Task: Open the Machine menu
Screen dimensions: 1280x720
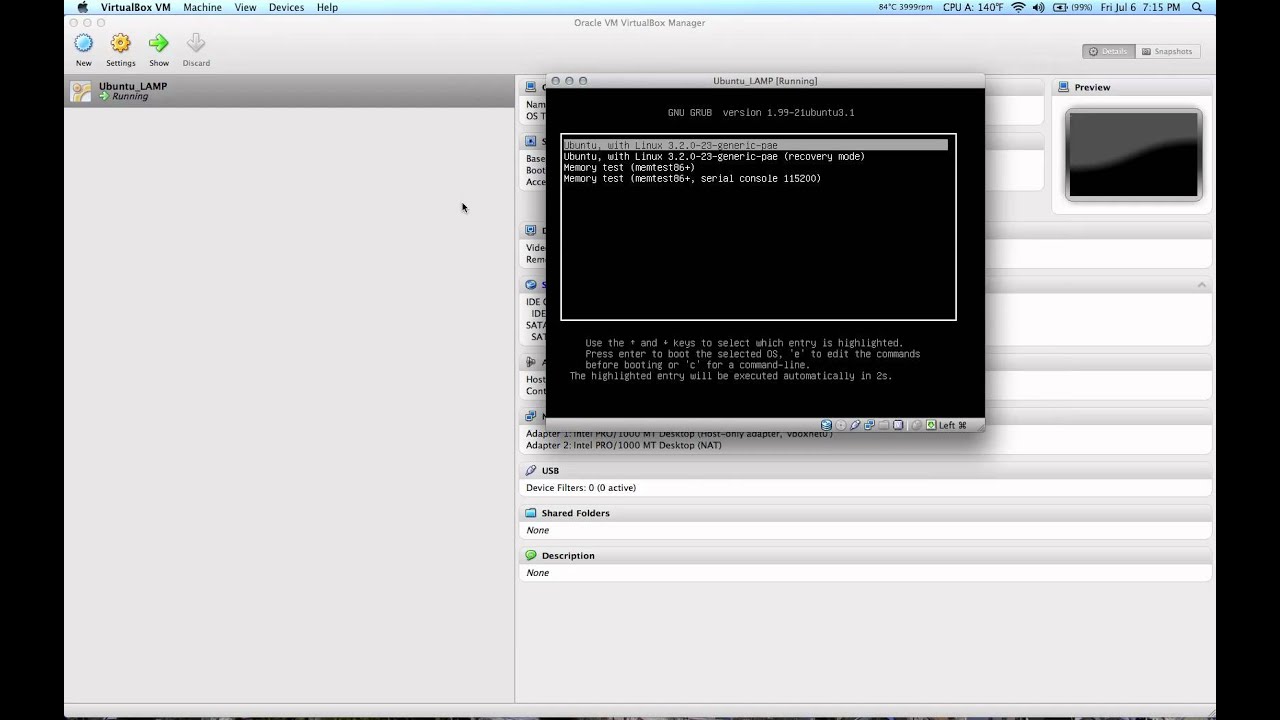Action: [202, 7]
